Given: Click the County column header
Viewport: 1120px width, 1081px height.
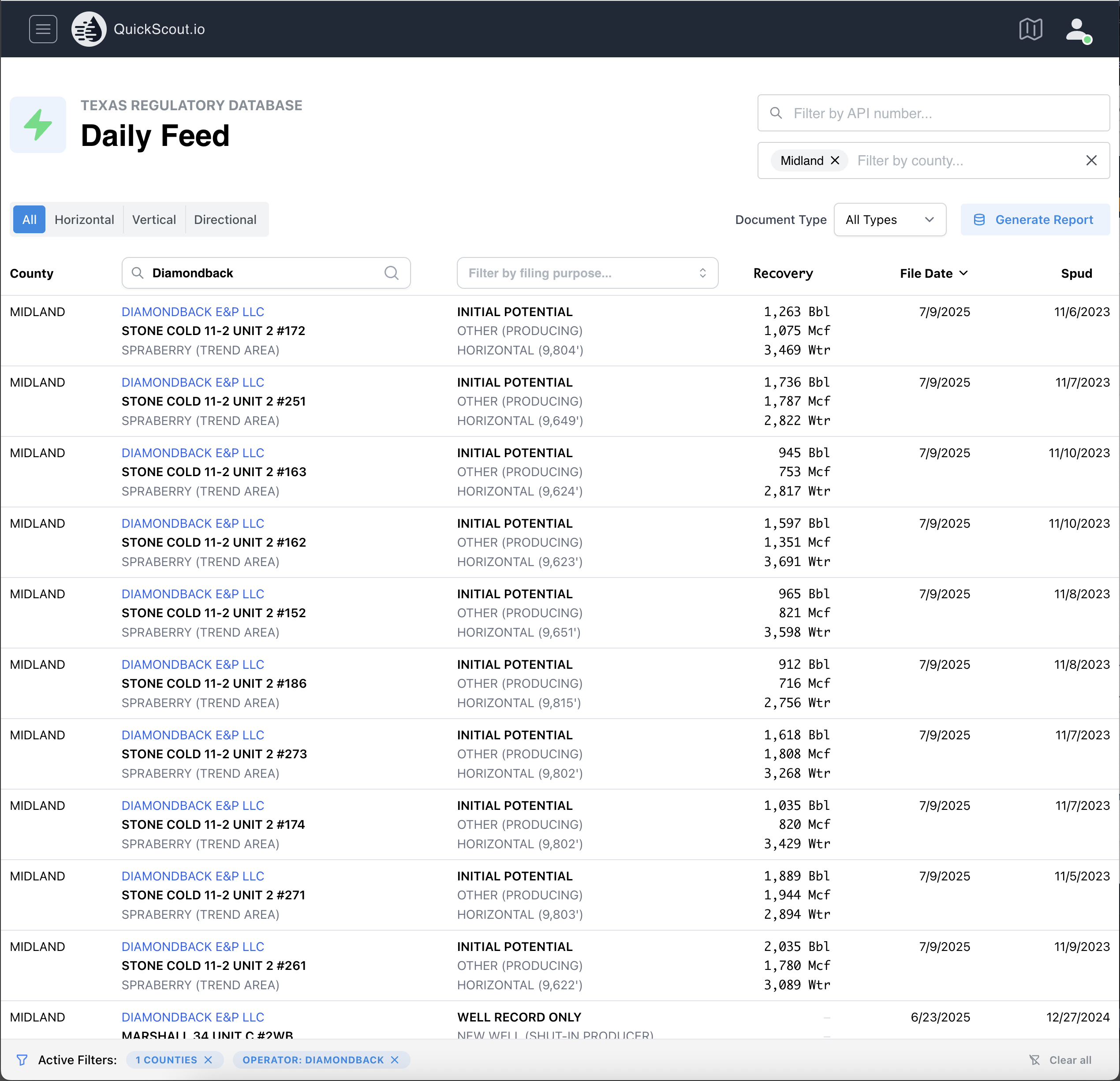Looking at the screenshot, I should [31, 274].
